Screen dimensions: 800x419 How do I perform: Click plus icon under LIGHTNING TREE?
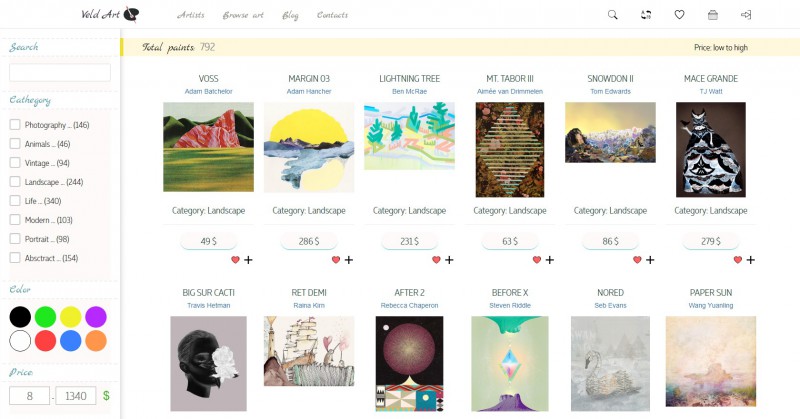(x=449, y=260)
